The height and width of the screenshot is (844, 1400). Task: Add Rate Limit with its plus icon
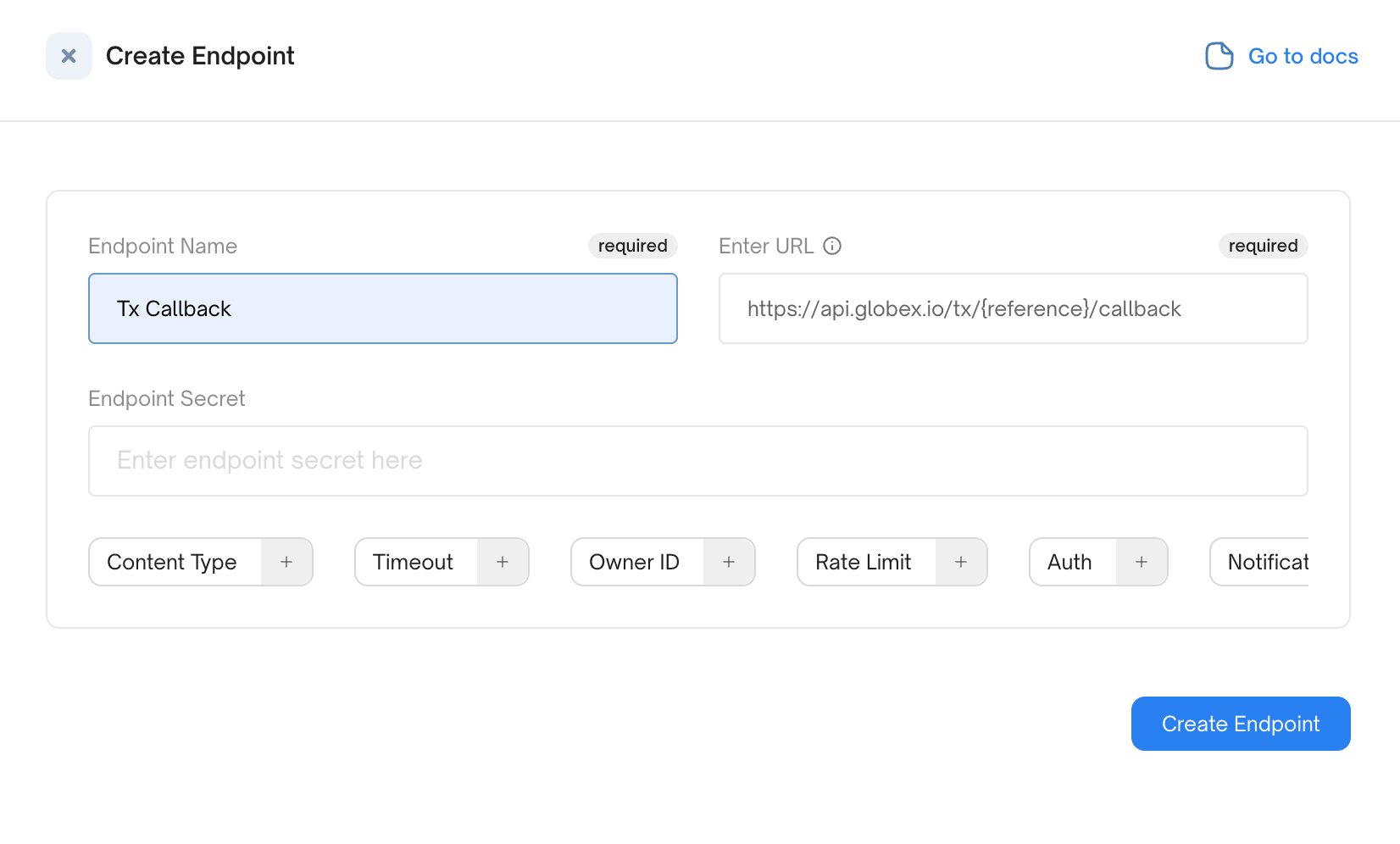click(961, 562)
